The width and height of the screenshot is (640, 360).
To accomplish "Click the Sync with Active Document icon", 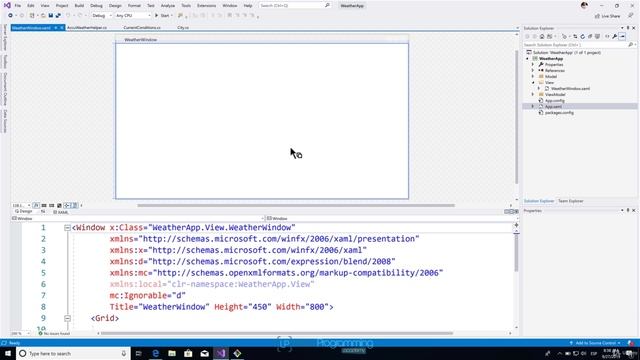I will (x=575, y=36).
